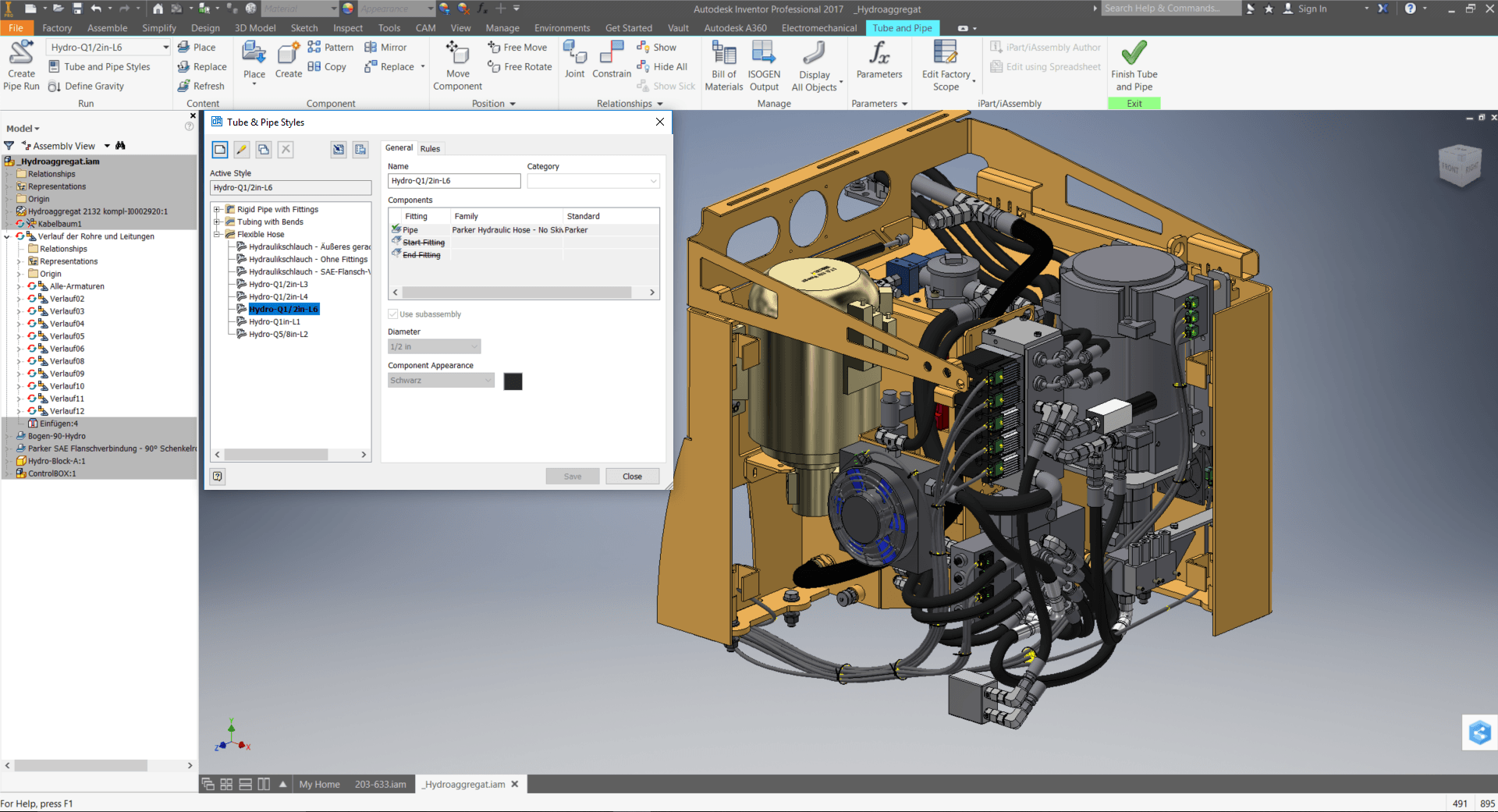Switch to the Rules tab

click(x=430, y=148)
